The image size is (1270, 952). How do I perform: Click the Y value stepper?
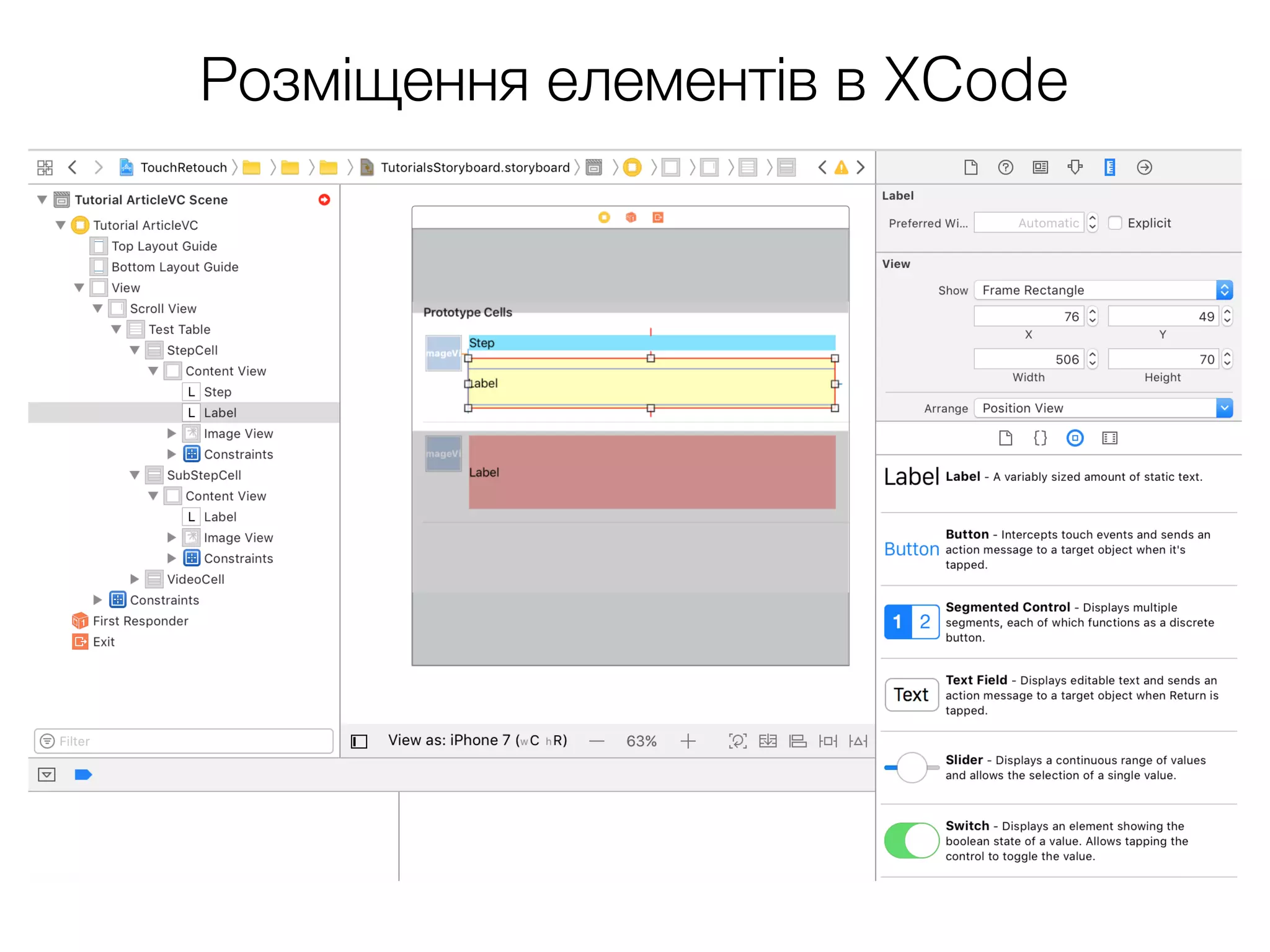pyautogui.click(x=1227, y=317)
